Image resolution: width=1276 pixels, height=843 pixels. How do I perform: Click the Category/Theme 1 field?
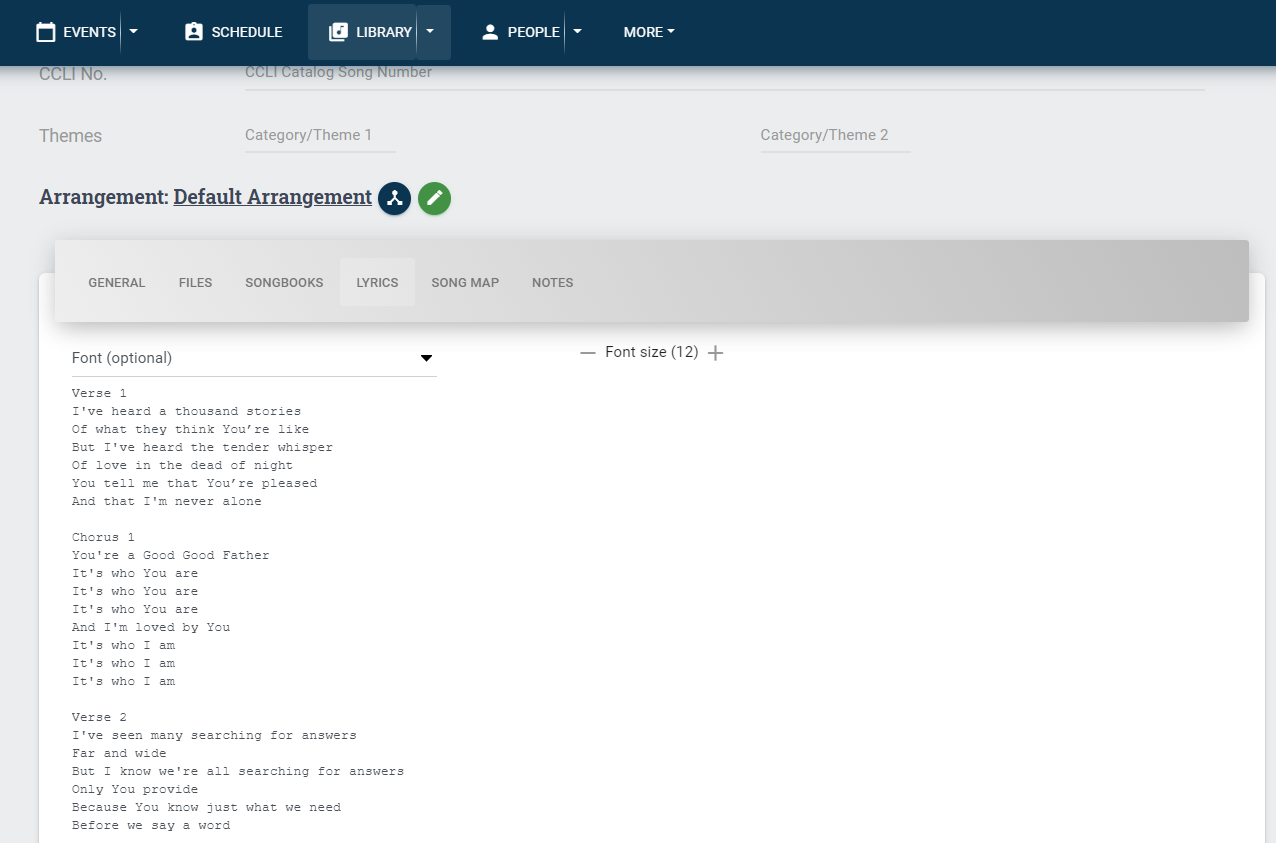point(320,135)
